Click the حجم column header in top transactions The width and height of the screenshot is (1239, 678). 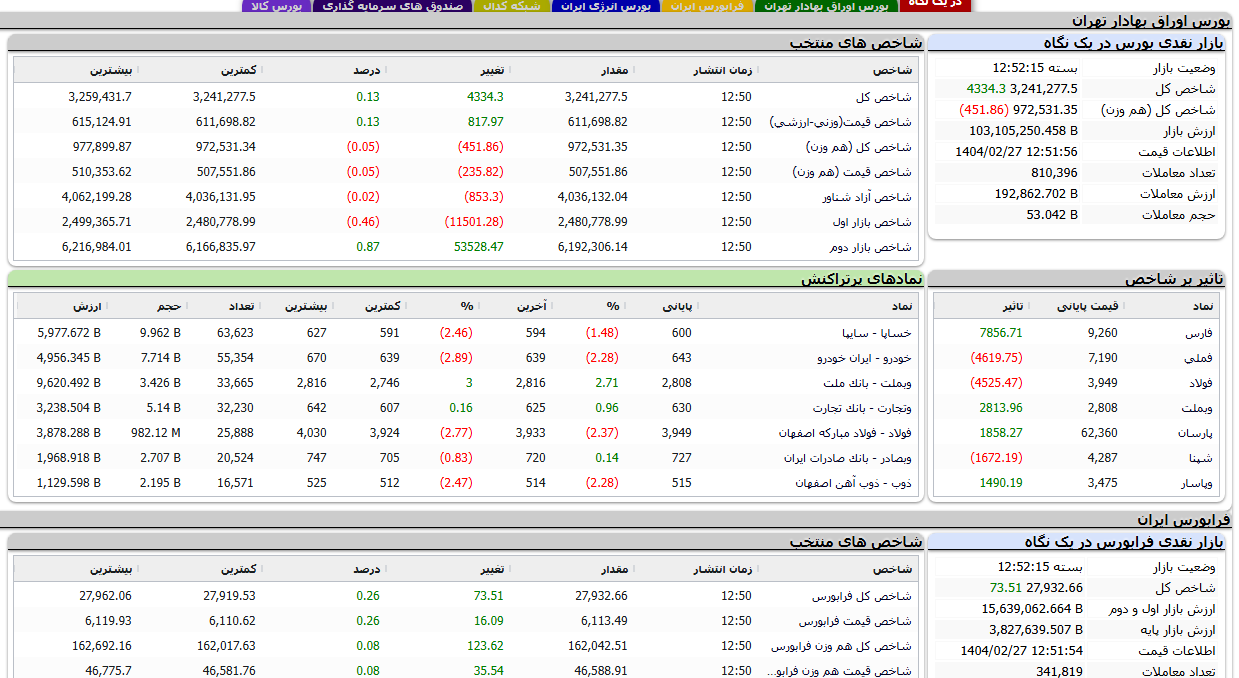click(x=169, y=306)
